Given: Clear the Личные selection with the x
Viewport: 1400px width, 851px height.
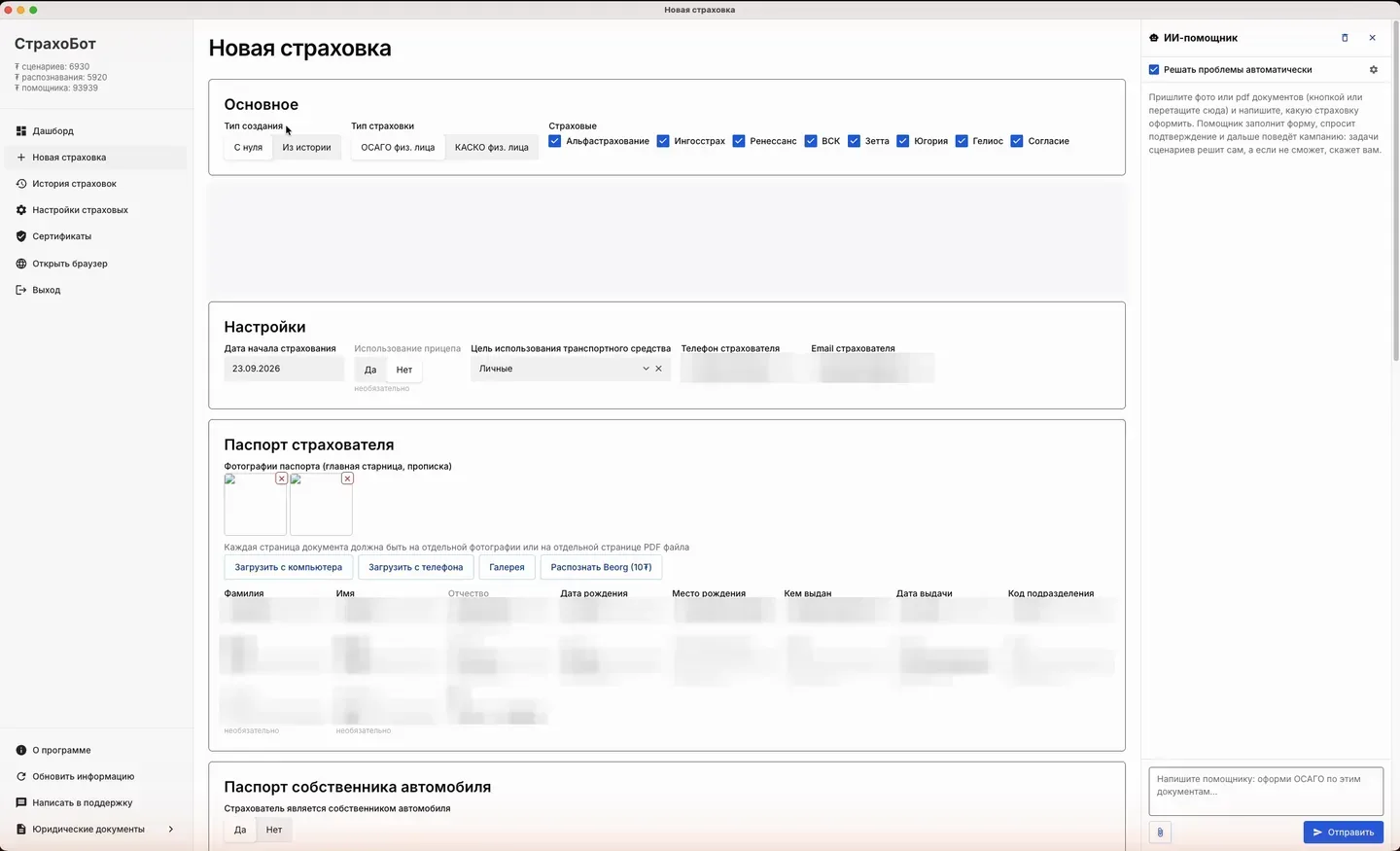Looking at the screenshot, I should point(658,369).
